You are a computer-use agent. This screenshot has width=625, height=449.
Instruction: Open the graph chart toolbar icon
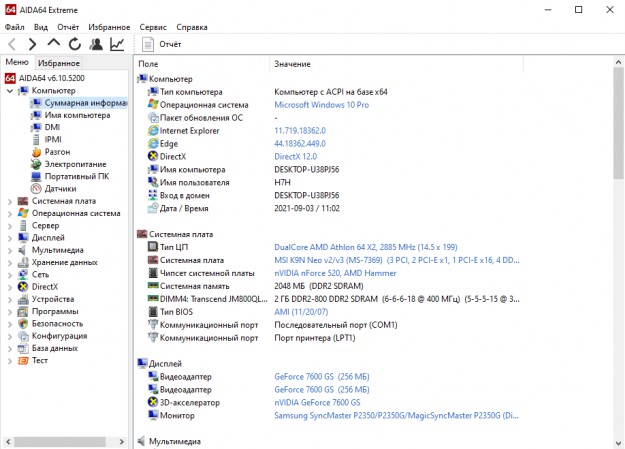click(x=117, y=45)
